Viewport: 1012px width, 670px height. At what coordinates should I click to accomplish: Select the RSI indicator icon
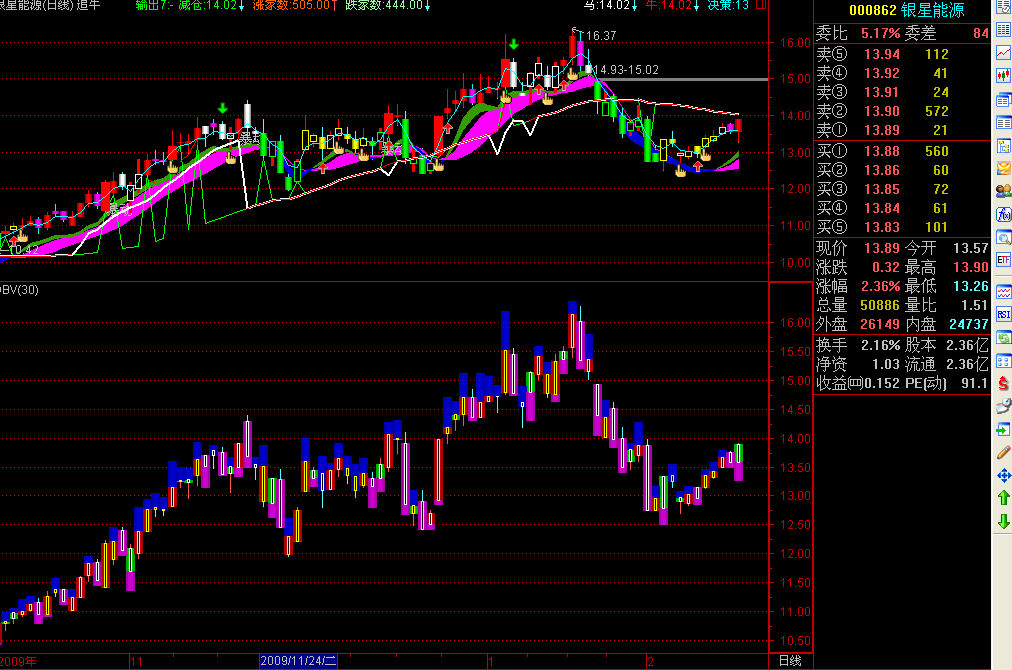(x=1003, y=314)
